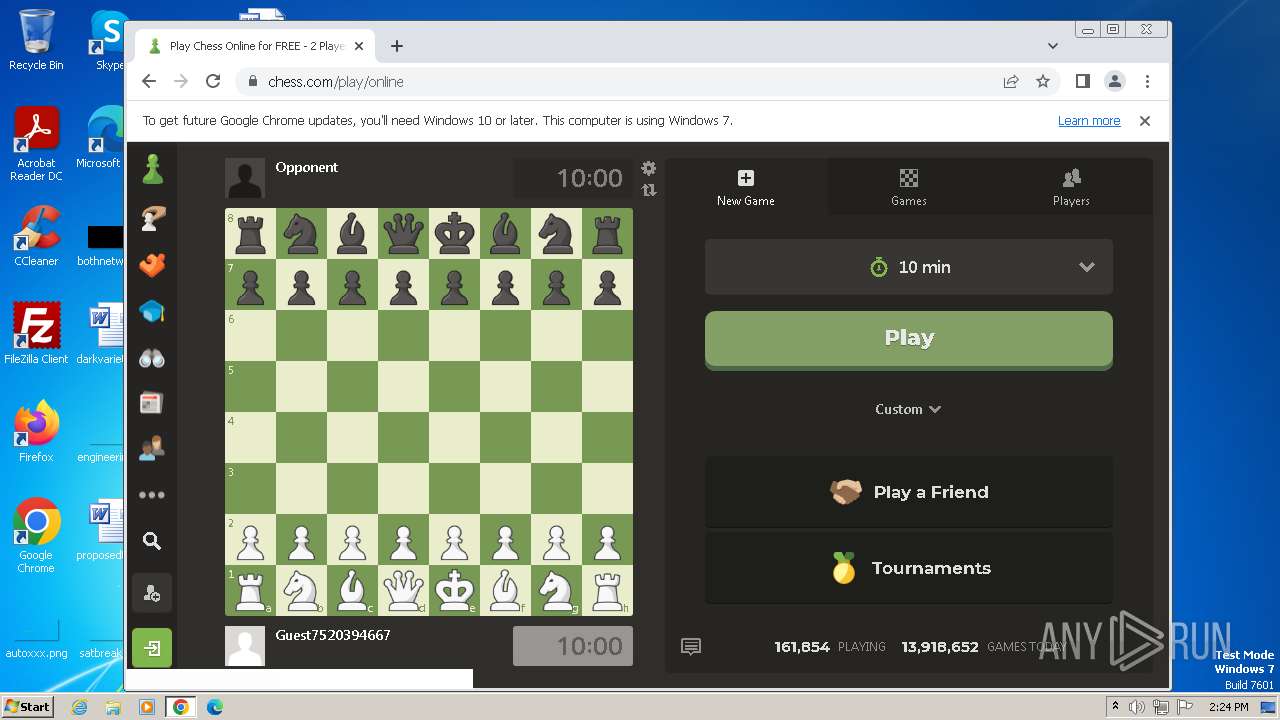Viewport: 1280px width, 720px height.
Task: Toggle the Chrome side panel icon
Action: point(1083,82)
